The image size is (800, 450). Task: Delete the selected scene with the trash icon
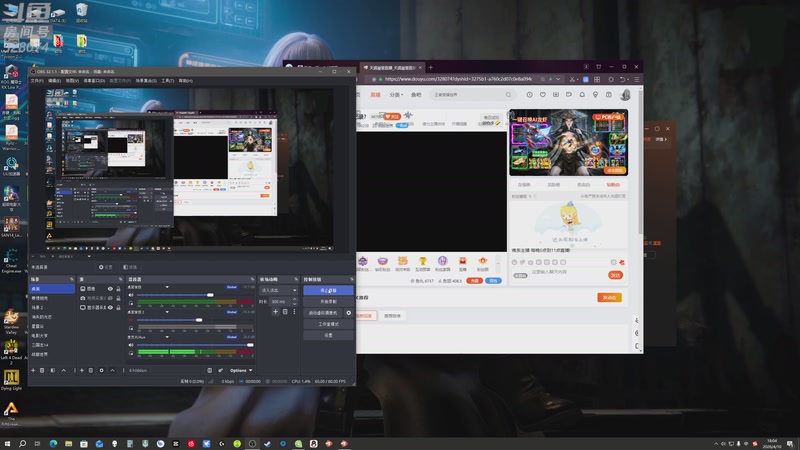click(x=42, y=370)
